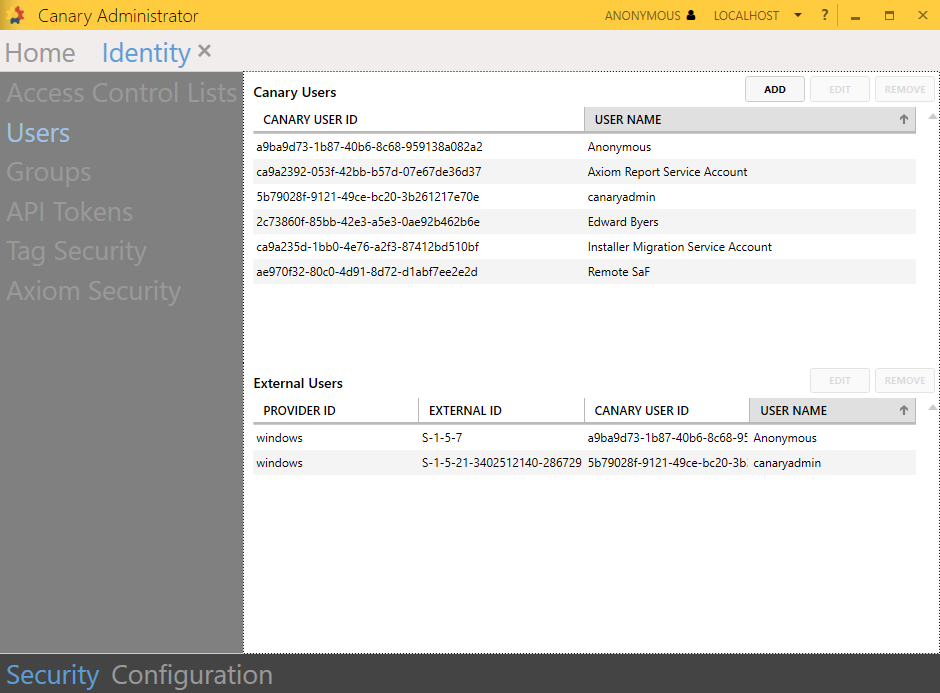Select the Edward Byers user row
The width and height of the screenshot is (940, 693).
pos(584,222)
